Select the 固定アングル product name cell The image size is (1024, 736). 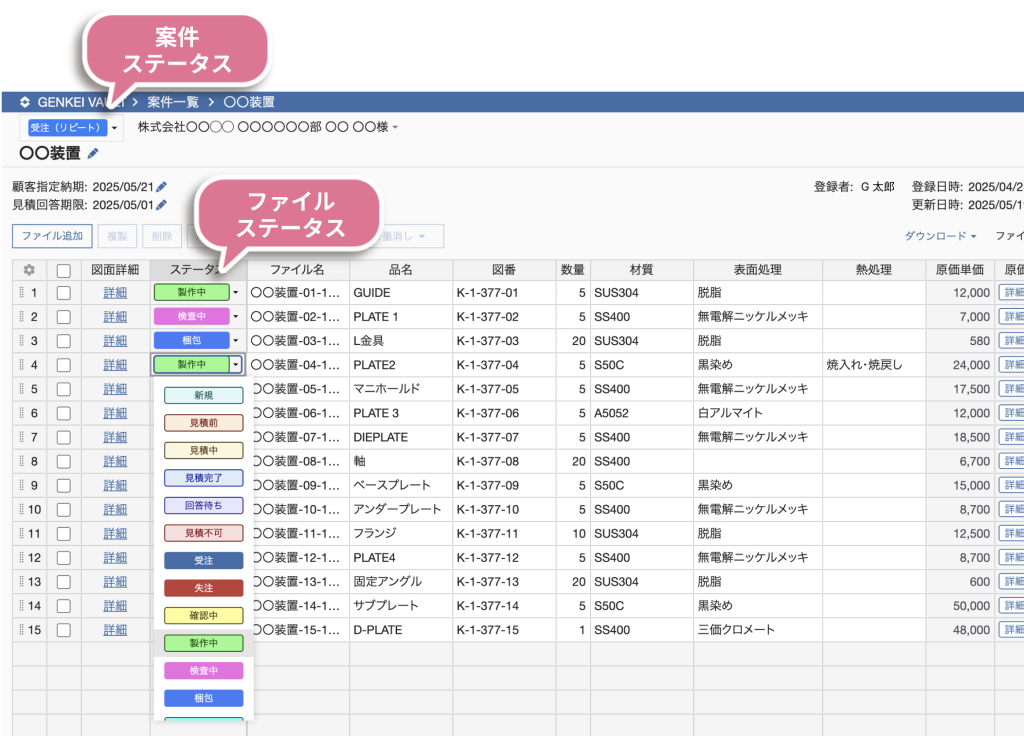pyautogui.click(x=401, y=581)
